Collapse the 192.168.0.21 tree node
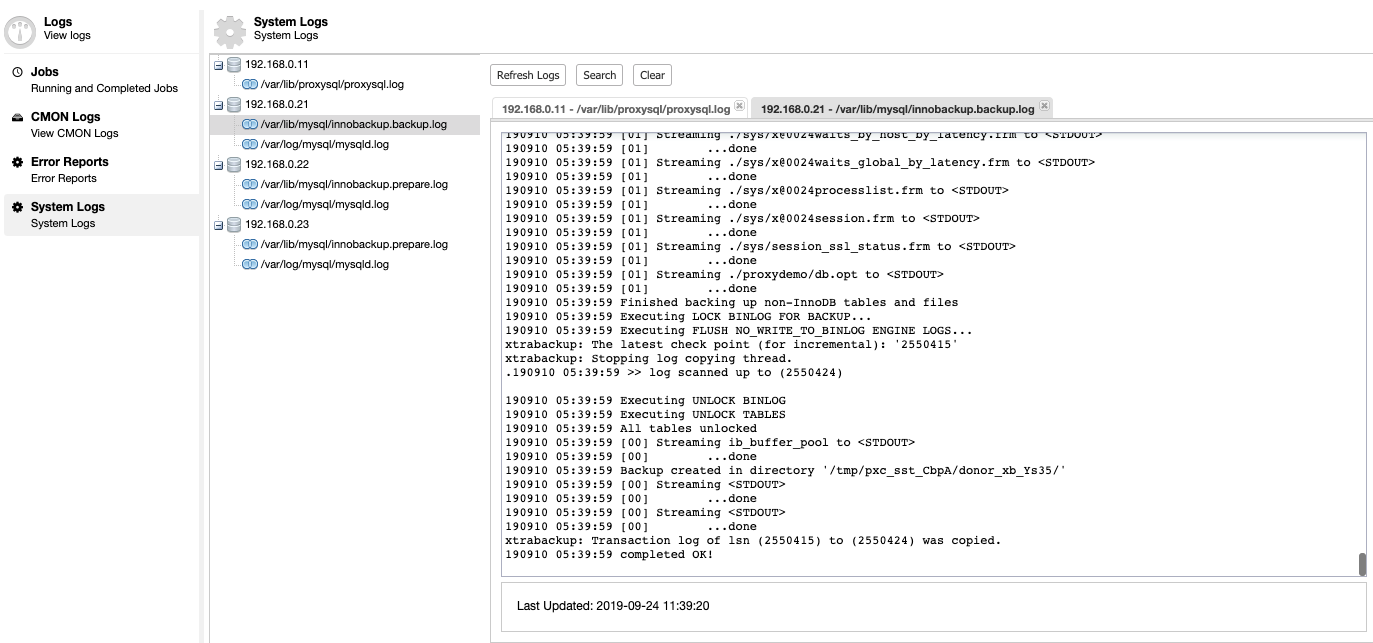Screen dimensions: 1373x643 tap(219, 105)
